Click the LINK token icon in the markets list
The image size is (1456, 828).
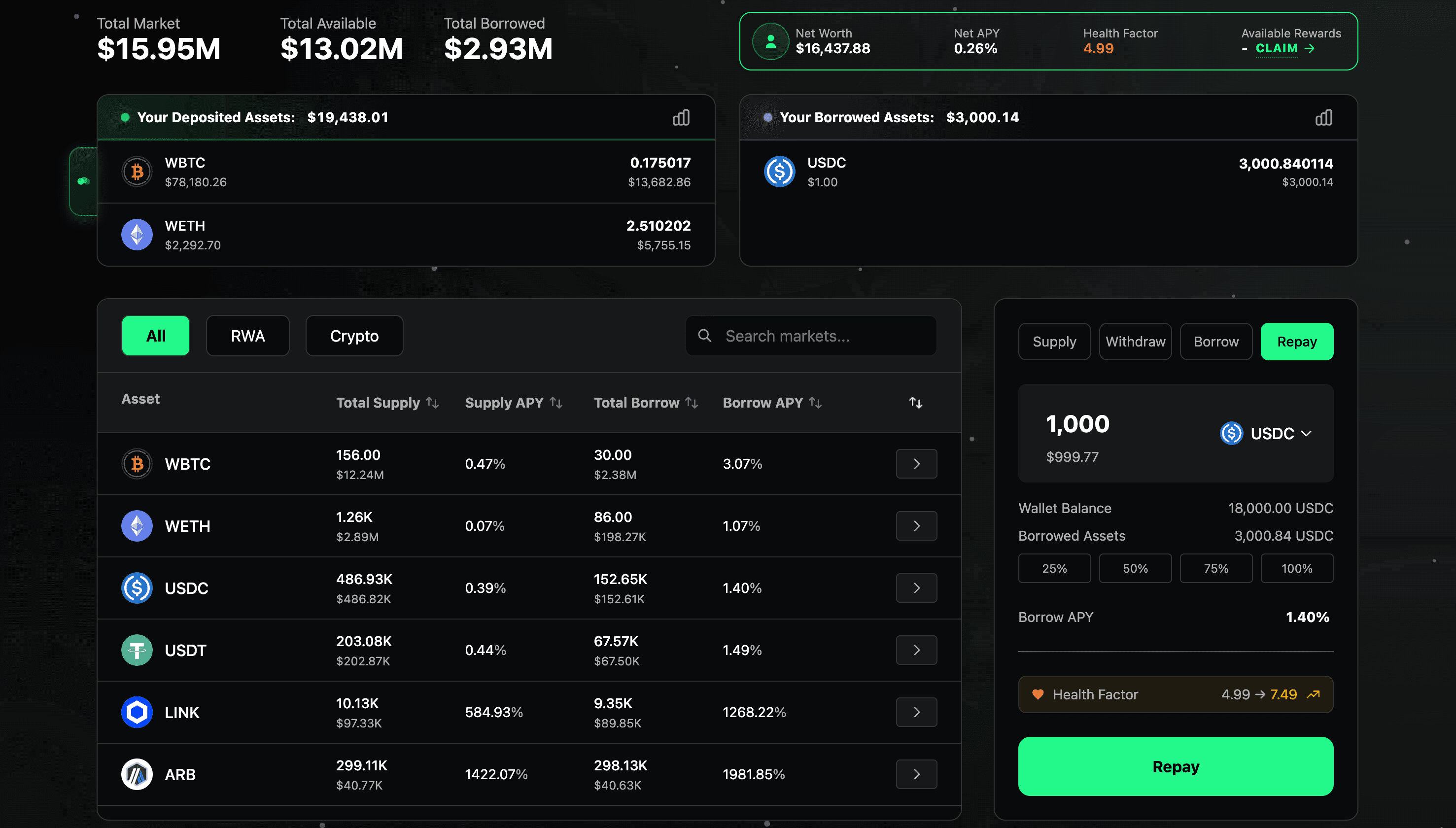point(137,711)
